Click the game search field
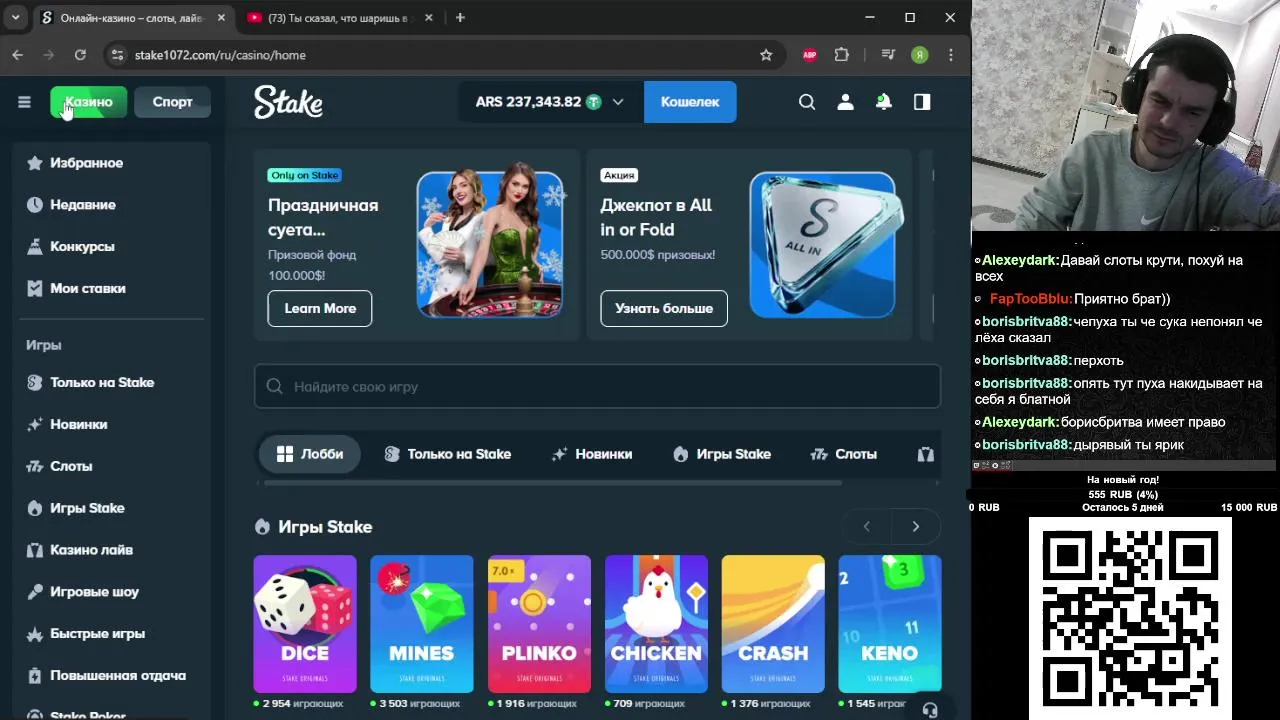 [597, 387]
